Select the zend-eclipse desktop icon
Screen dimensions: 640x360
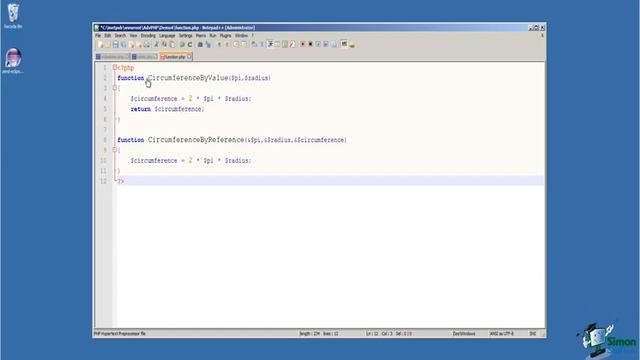(x=13, y=61)
